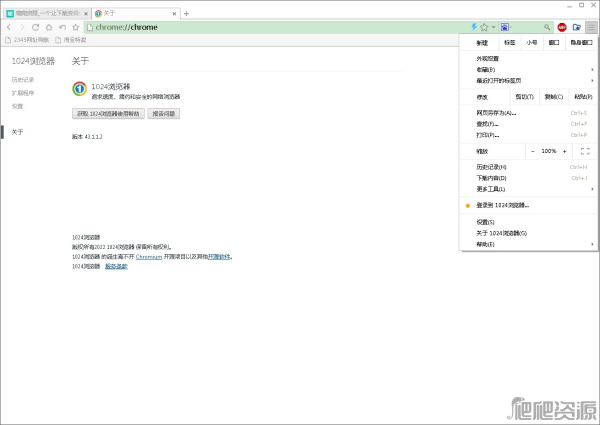Click the red ABP adblock icon
Viewport: 600px width, 425px height.
click(x=562, y=27)
